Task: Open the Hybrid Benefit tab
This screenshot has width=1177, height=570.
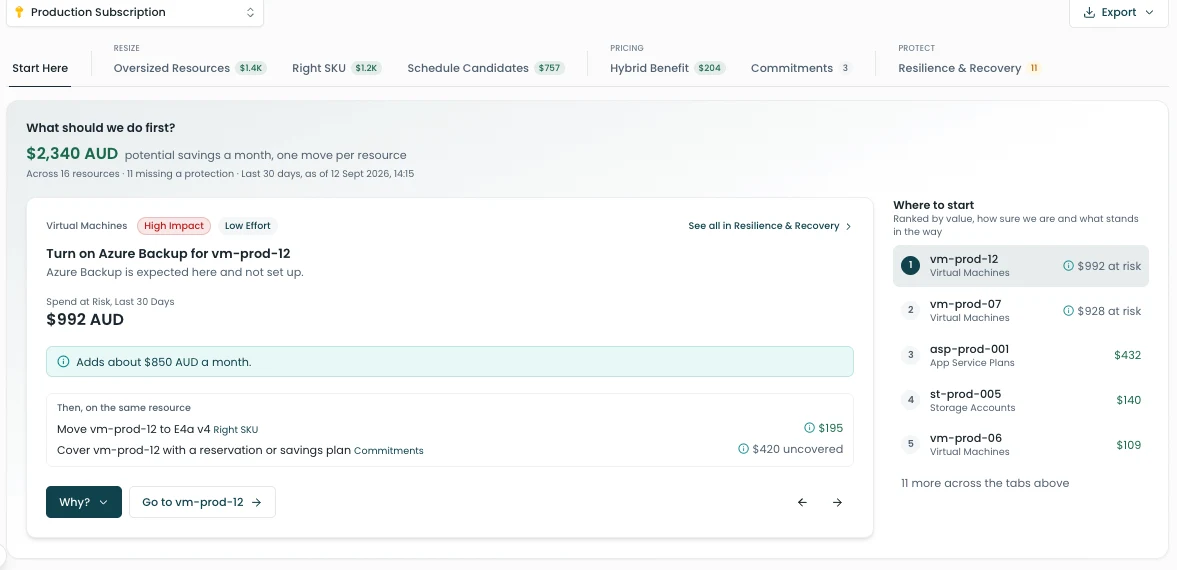Action: click(x=667, y=68)
